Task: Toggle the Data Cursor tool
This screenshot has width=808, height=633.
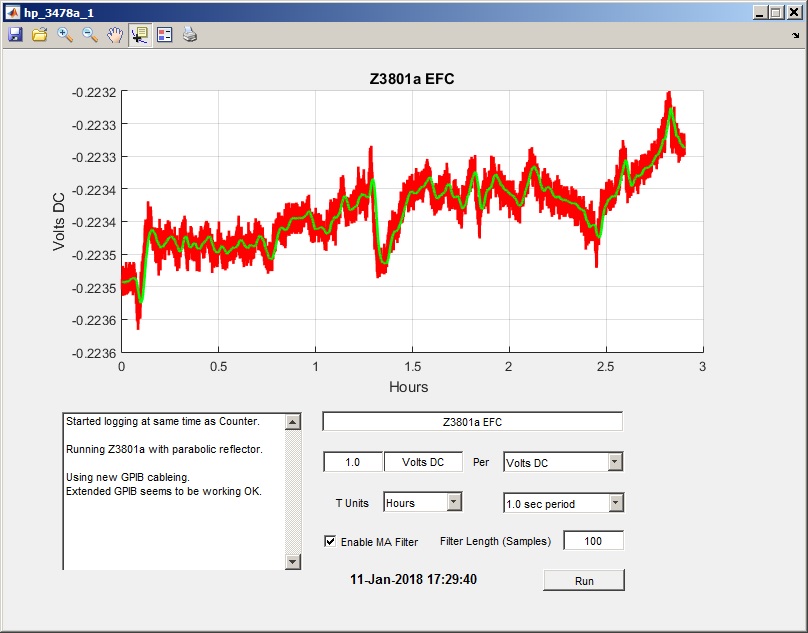Action: tap(140, 35)
